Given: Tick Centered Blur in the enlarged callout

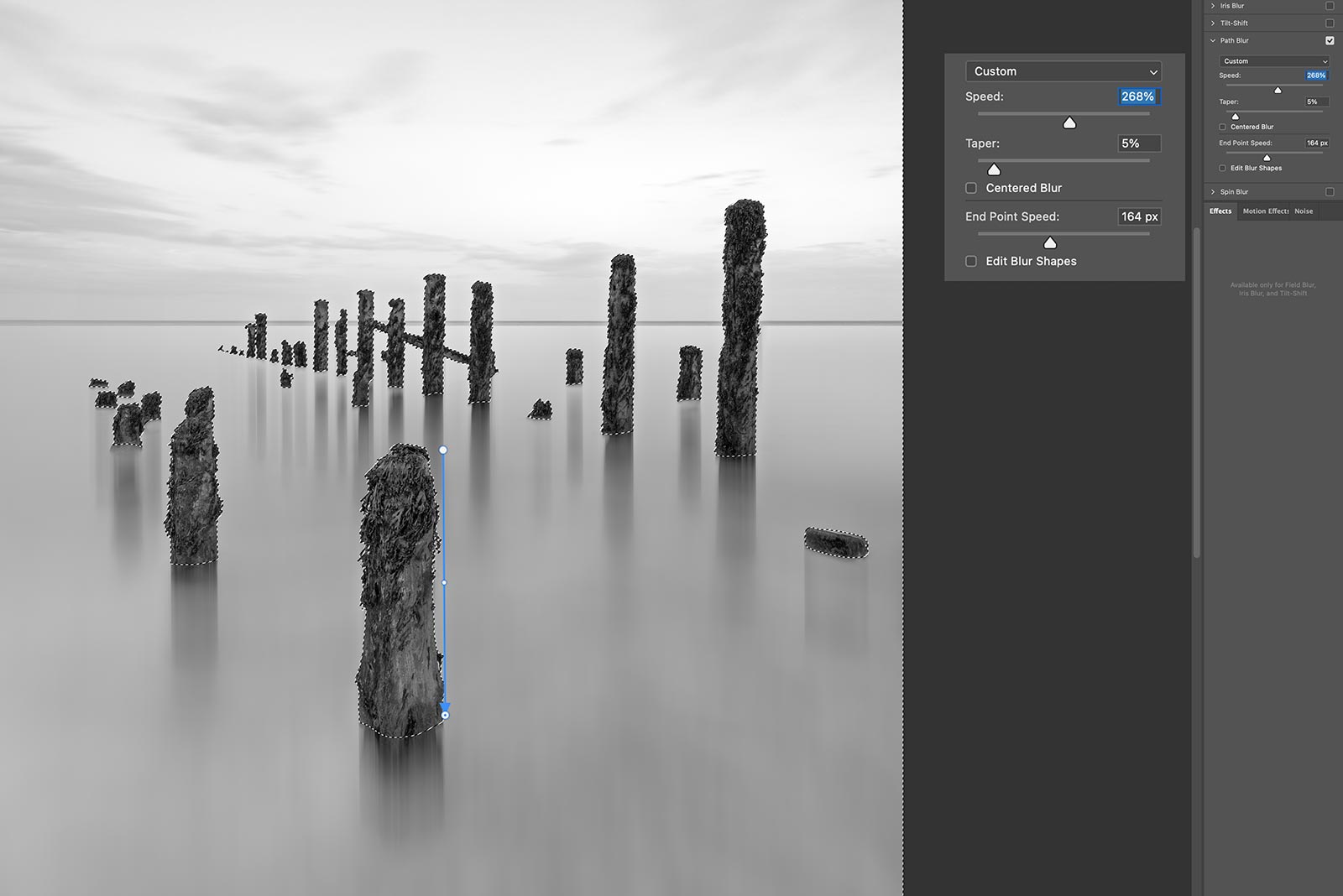Looking at the screenshot, I should (971, 188).
